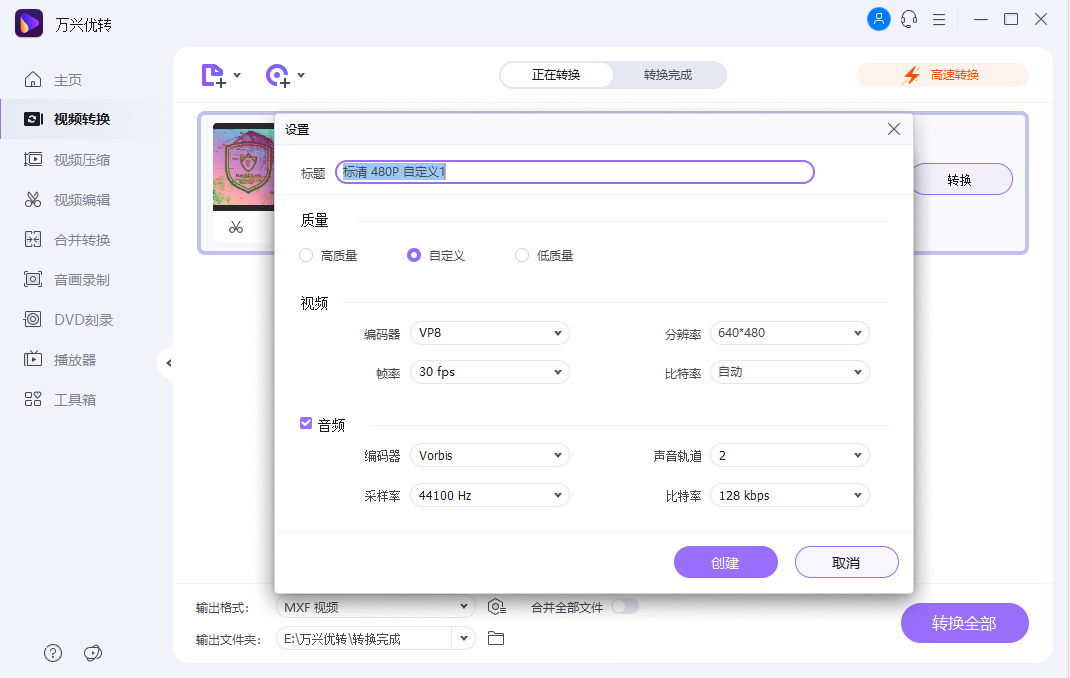Select the 自定义 quality radio button

point(413,255)
